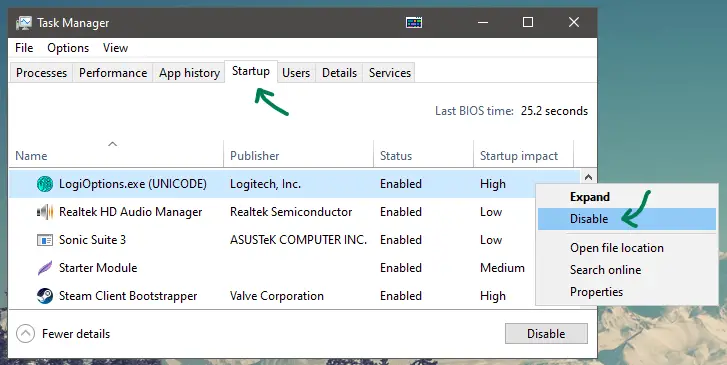Click the LogiOptions.exe app icon
727x365 pixels.
(x=45, y=184)
